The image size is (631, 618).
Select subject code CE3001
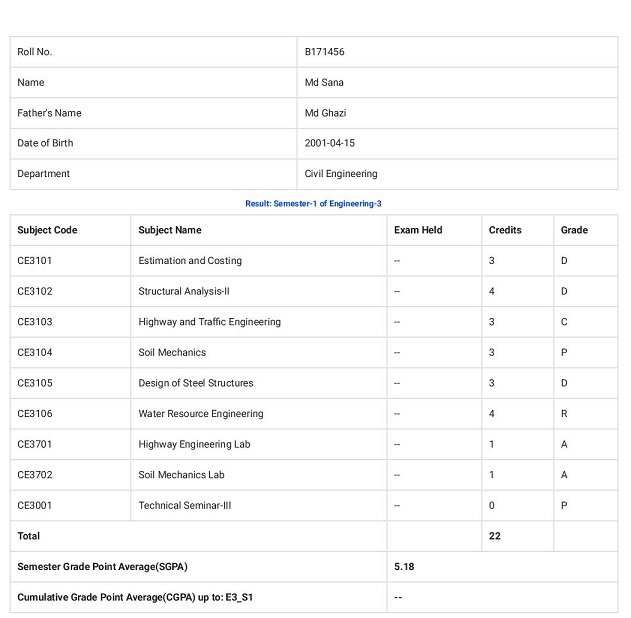pos(35,505)
